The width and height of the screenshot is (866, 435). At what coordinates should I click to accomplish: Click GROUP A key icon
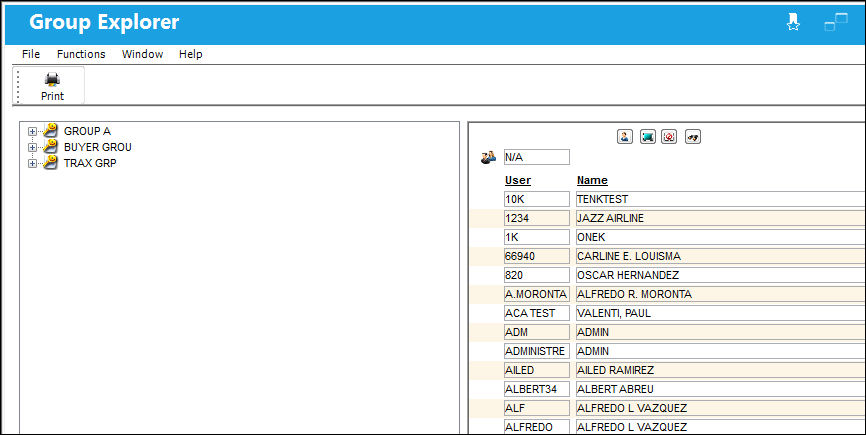[x=50, y=131]
